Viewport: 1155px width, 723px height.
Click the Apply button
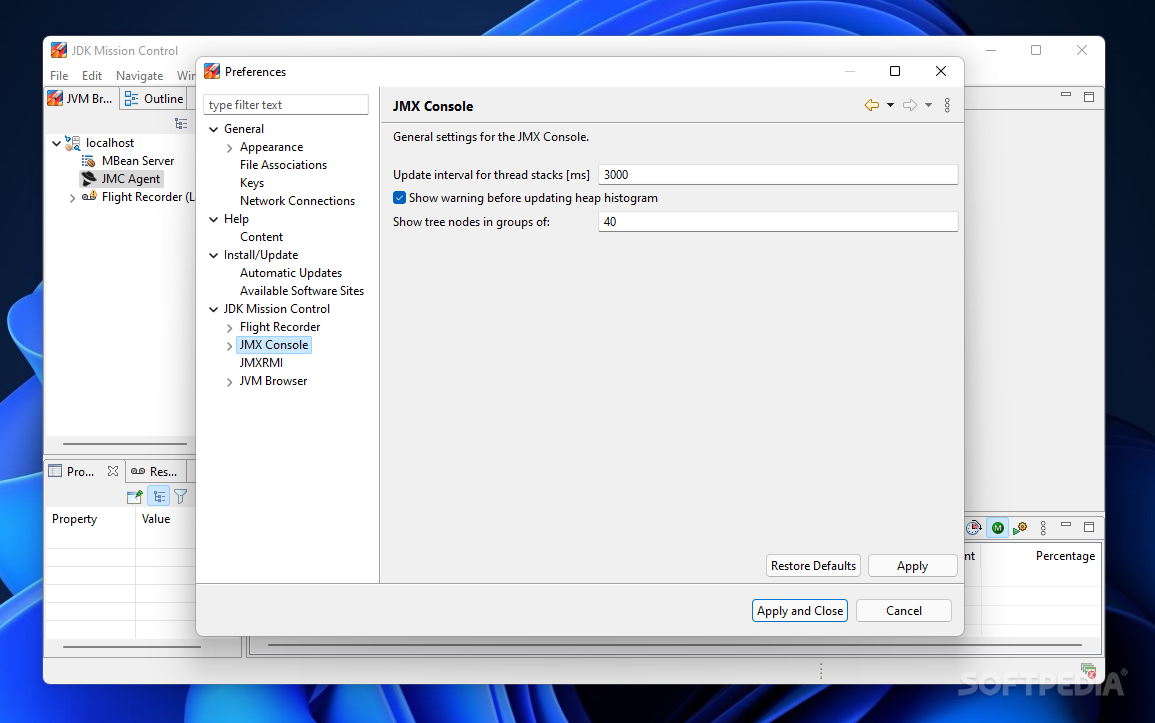click(x=912, y=565)
